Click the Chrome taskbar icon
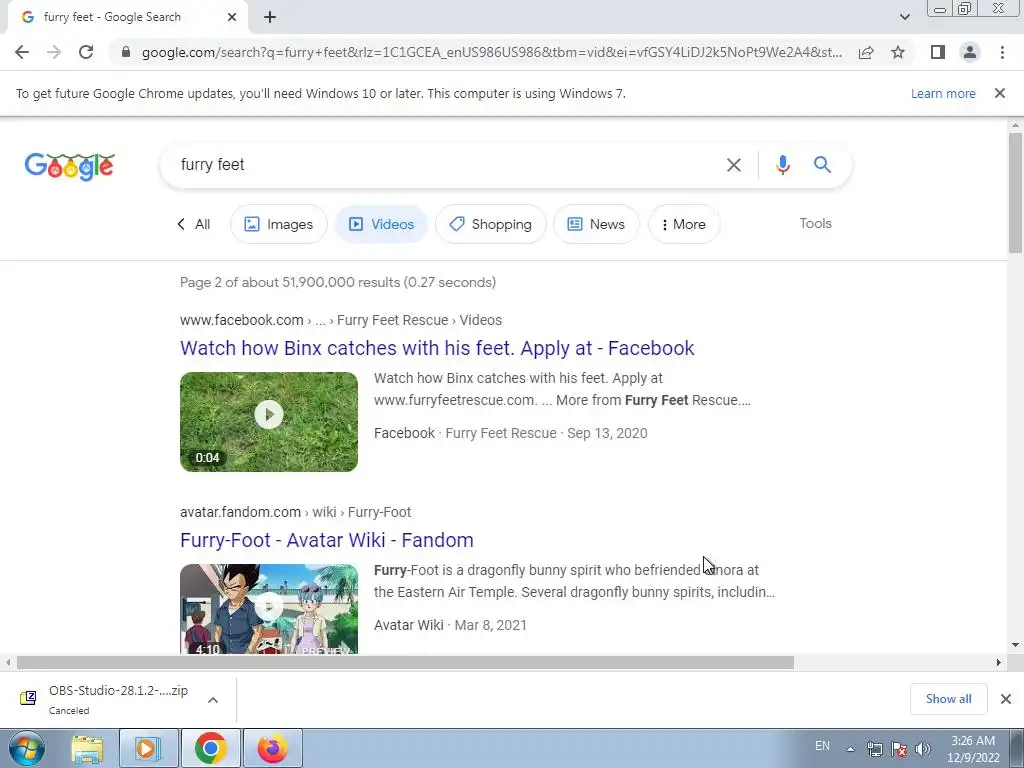The image size is (1024, 768). click(210, 748)
